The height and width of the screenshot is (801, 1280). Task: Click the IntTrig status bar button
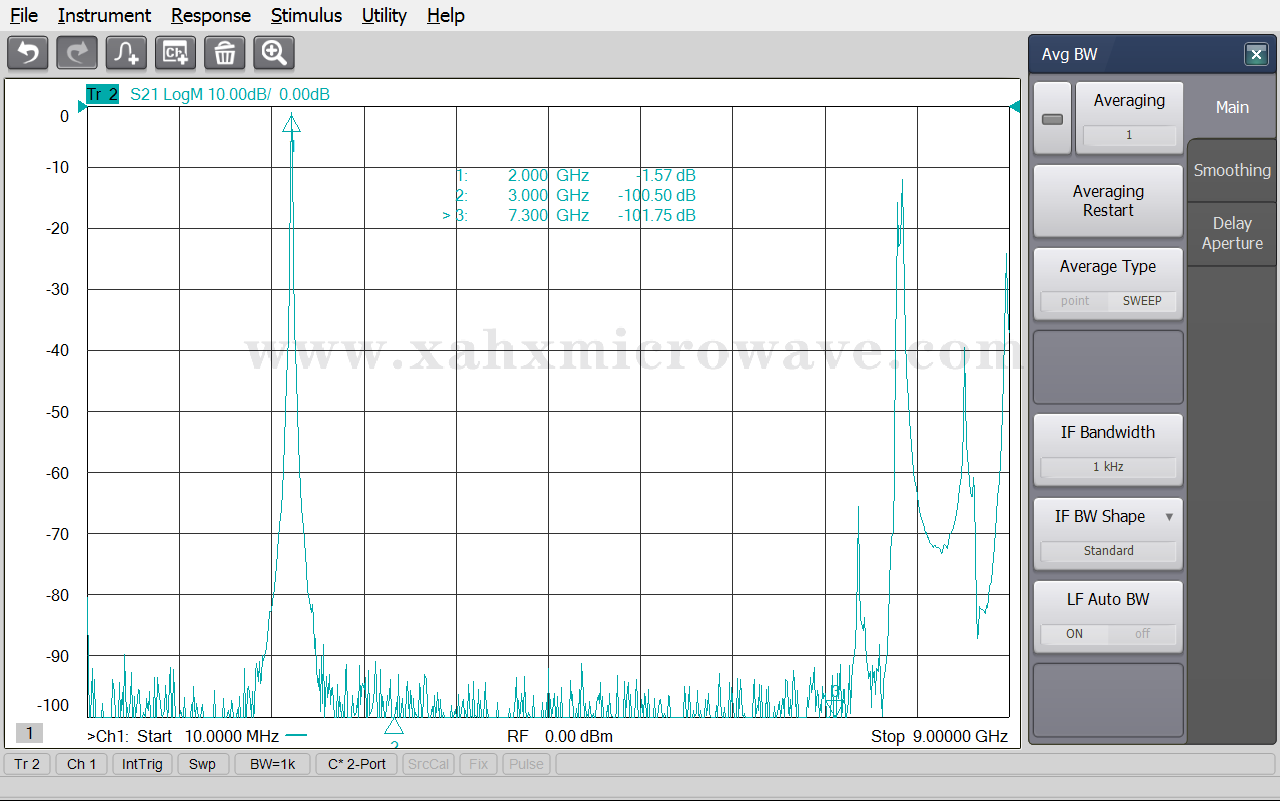pos(142,764)
